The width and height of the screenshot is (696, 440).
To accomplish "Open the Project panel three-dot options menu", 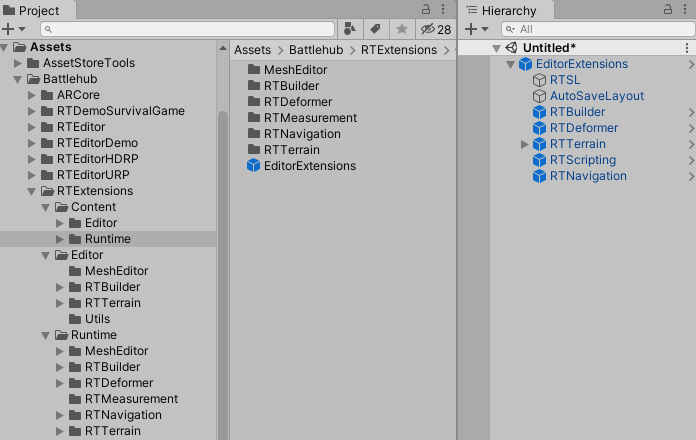I will [x=443, y=9].
